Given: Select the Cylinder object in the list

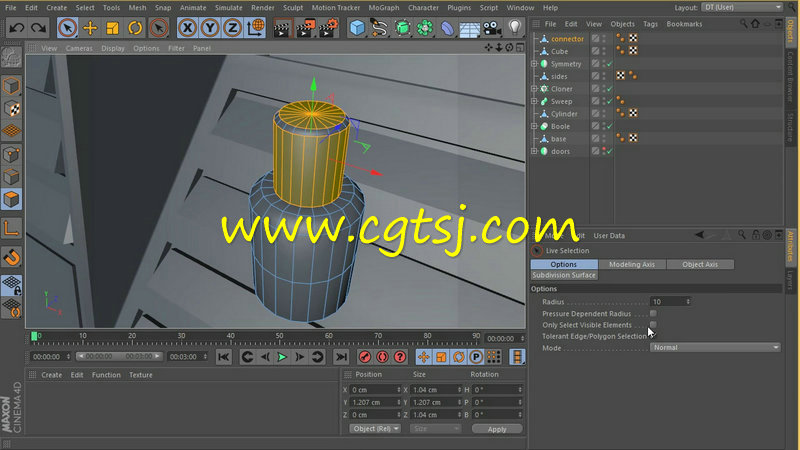Looking at the screenshot, I should coord(564,114).
